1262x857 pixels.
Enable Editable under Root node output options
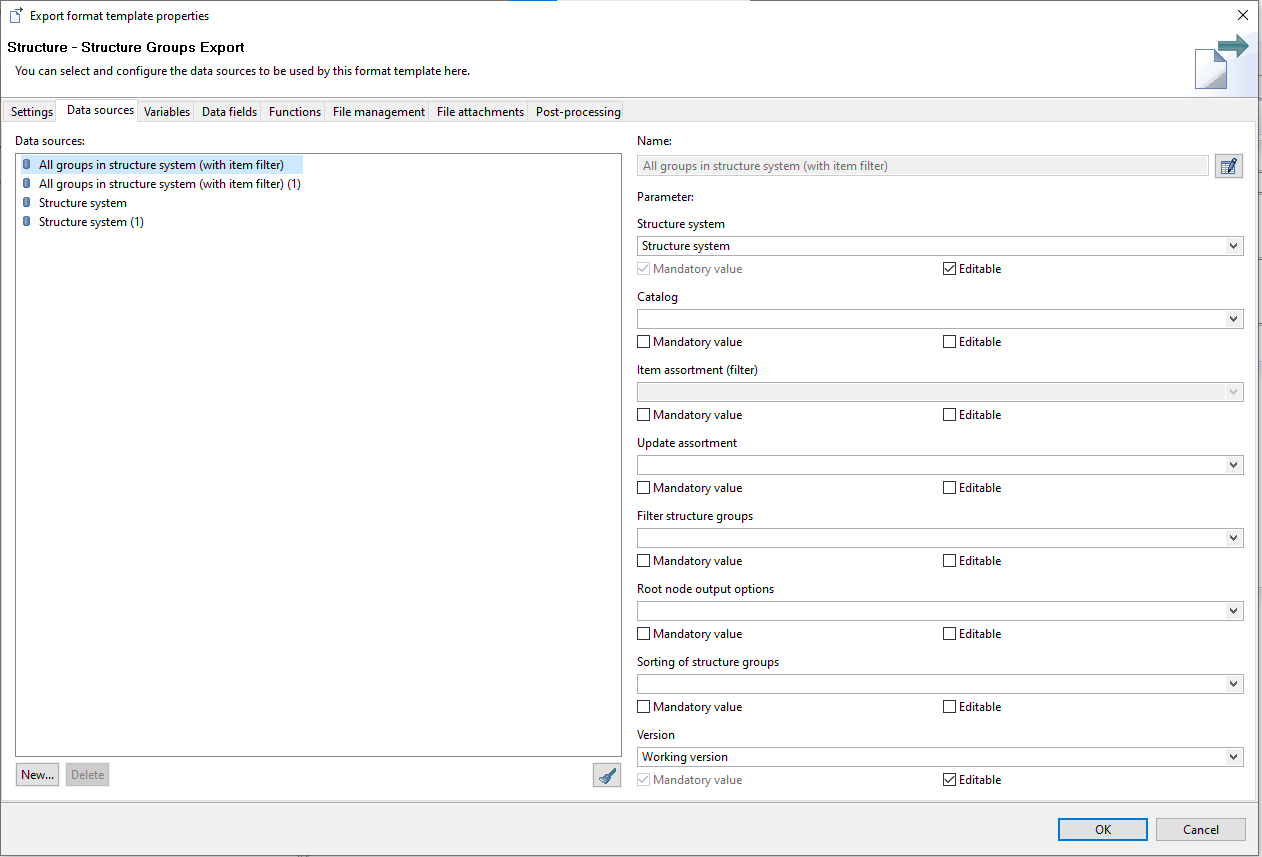tap(949, 634)
